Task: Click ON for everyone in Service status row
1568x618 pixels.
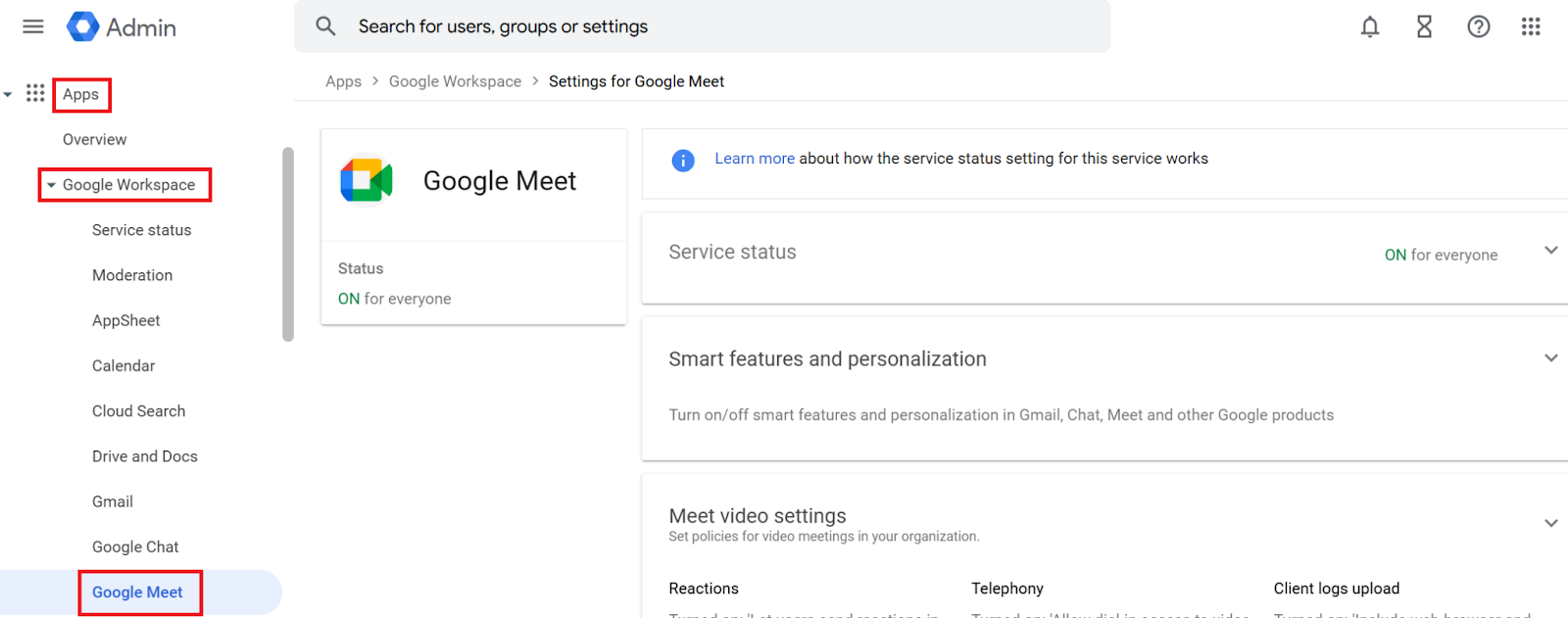Action: tap(1441, 255)
